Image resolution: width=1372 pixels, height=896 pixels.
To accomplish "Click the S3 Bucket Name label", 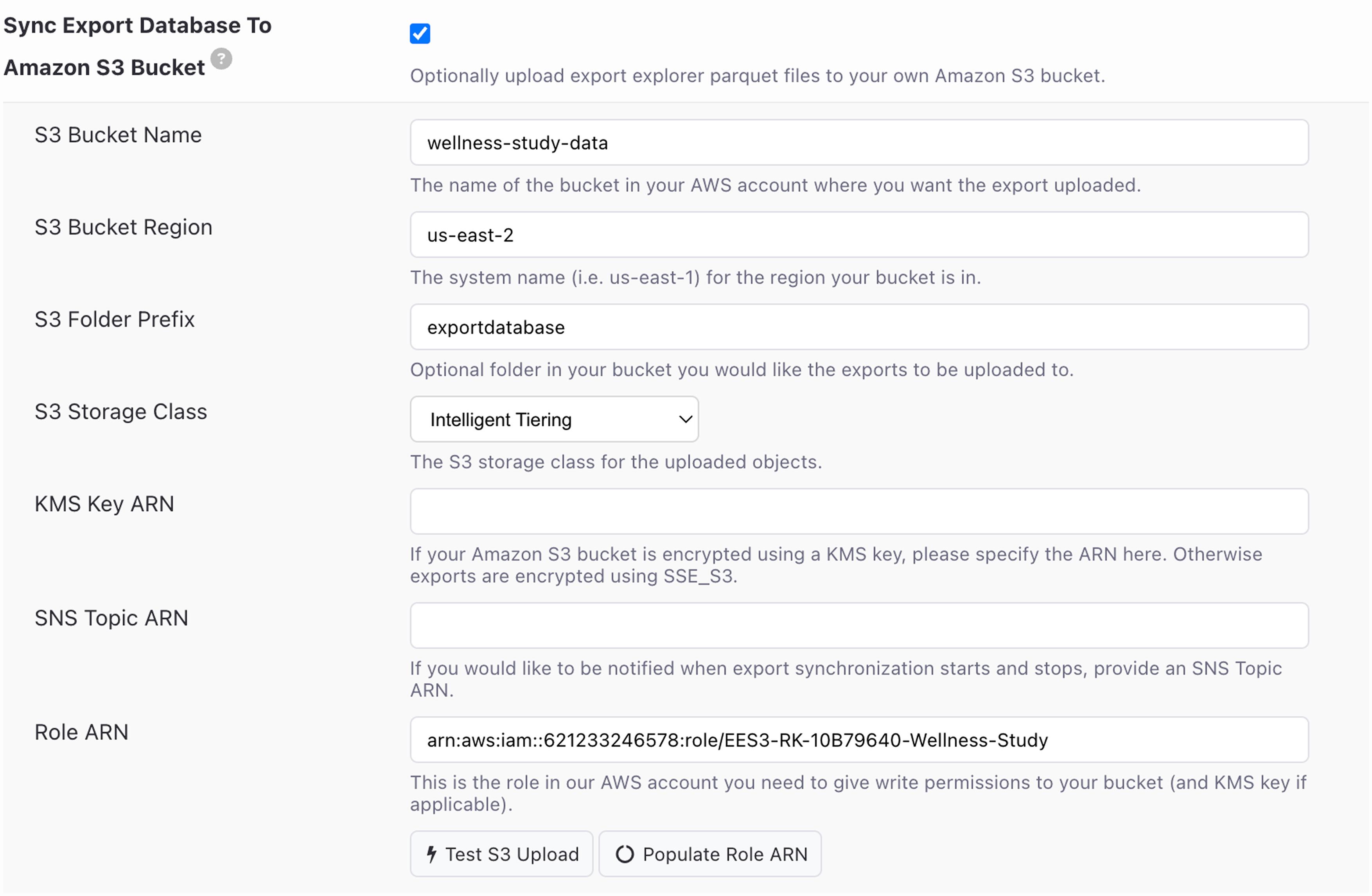I will coord(118,135).
